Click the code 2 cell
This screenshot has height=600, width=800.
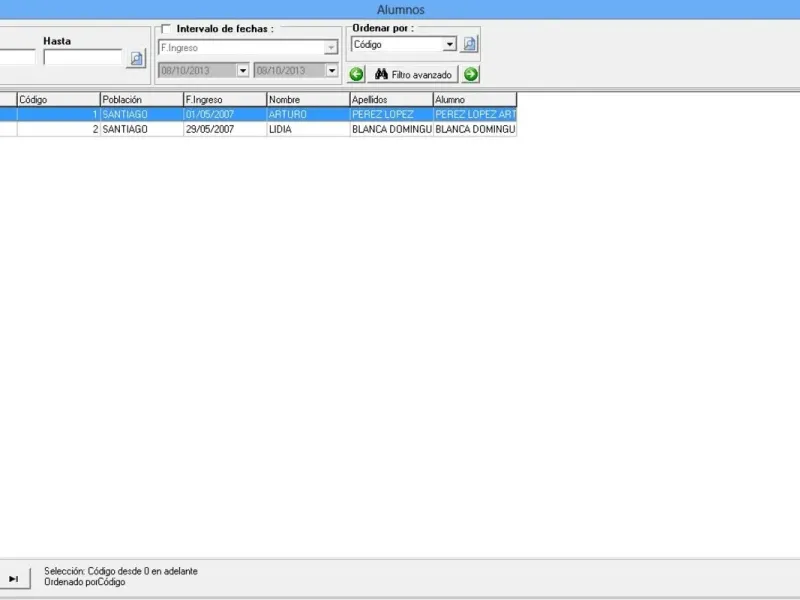[59, 129]
